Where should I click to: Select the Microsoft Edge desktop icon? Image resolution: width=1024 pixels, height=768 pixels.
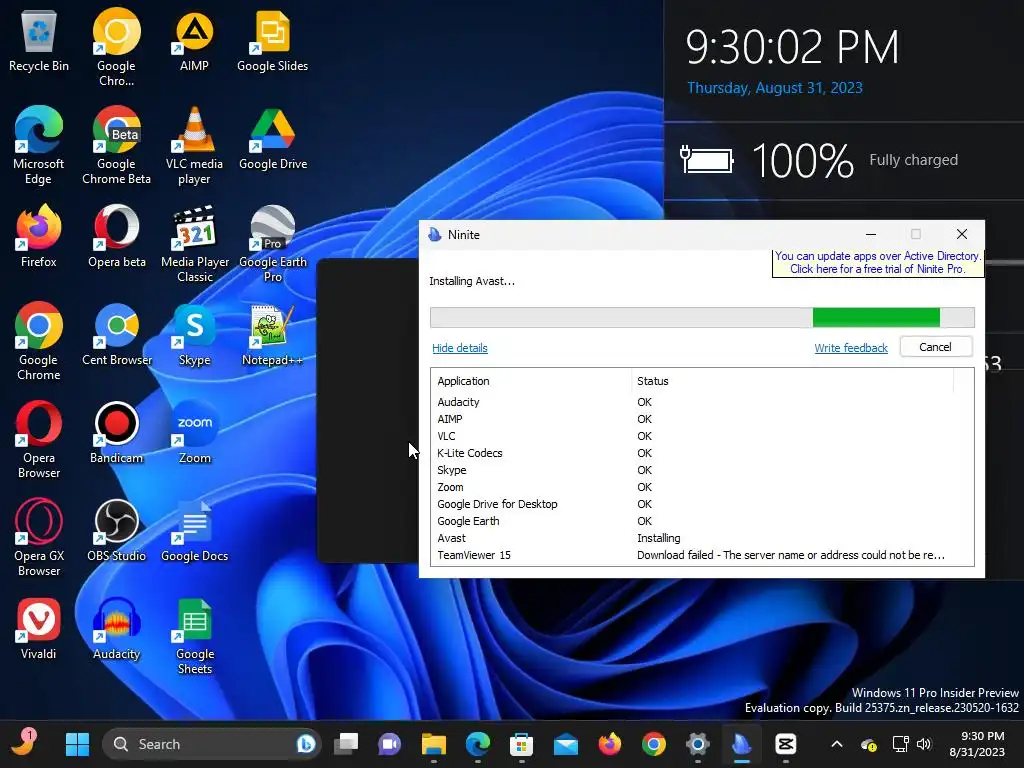click(x=39, y=145)
